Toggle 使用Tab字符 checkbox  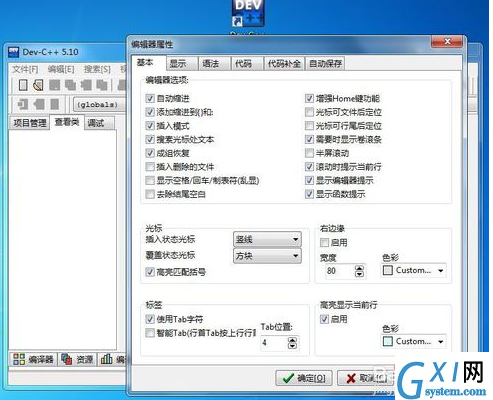coord(150,319)
